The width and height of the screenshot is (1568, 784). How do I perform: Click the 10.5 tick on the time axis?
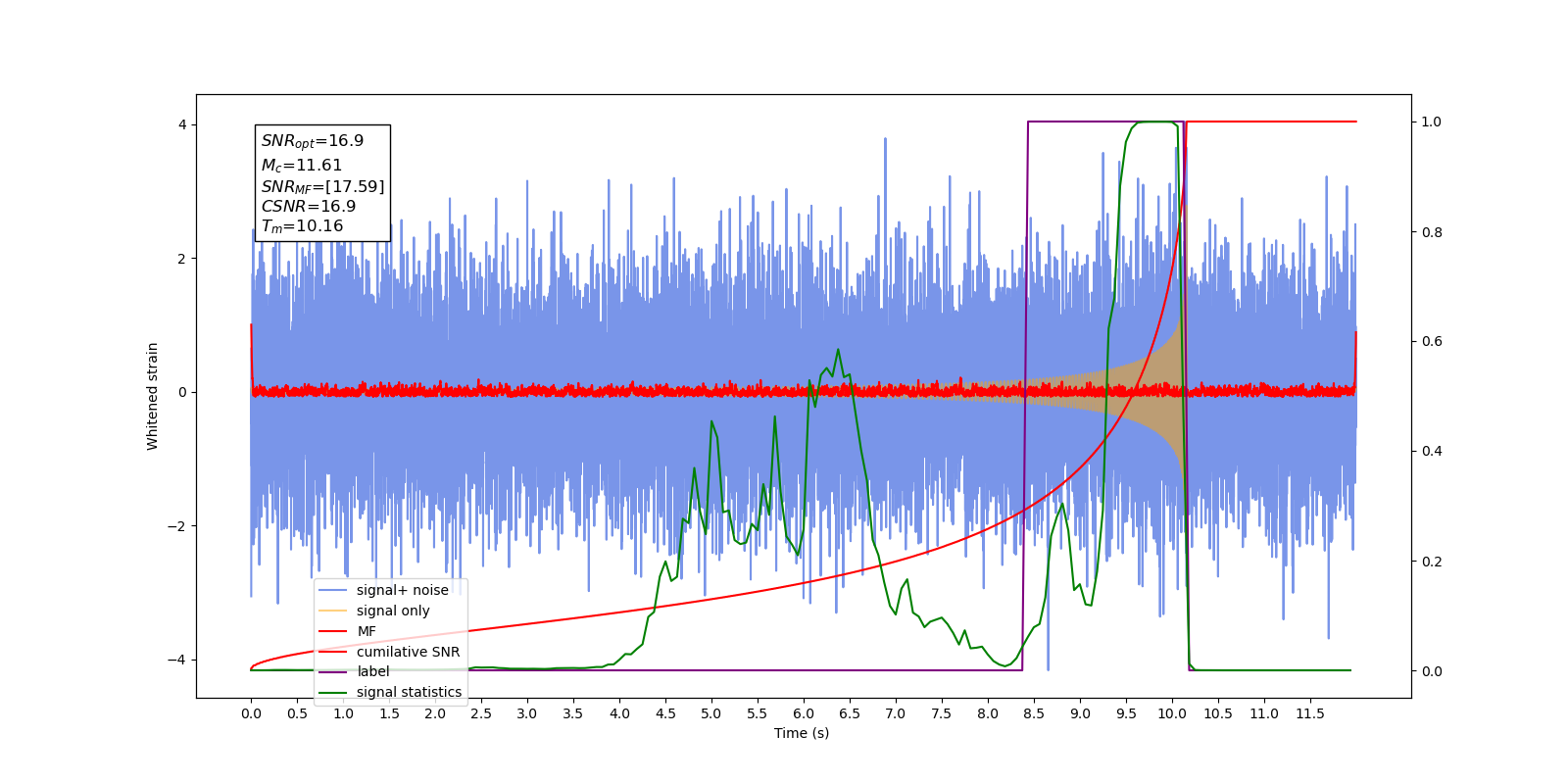[x=1218, y=713]
